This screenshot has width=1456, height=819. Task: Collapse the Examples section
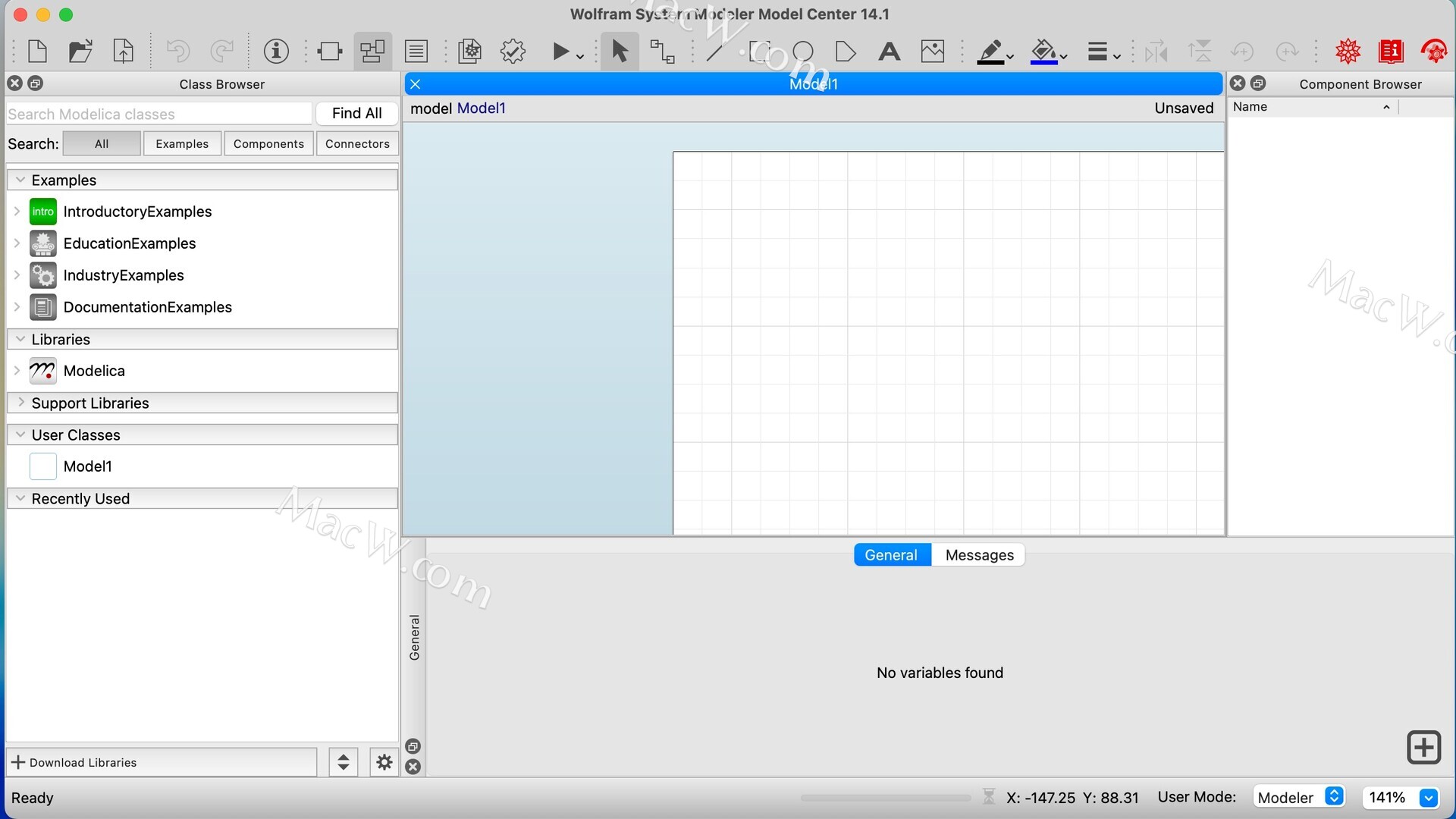[x=20, y=180]
